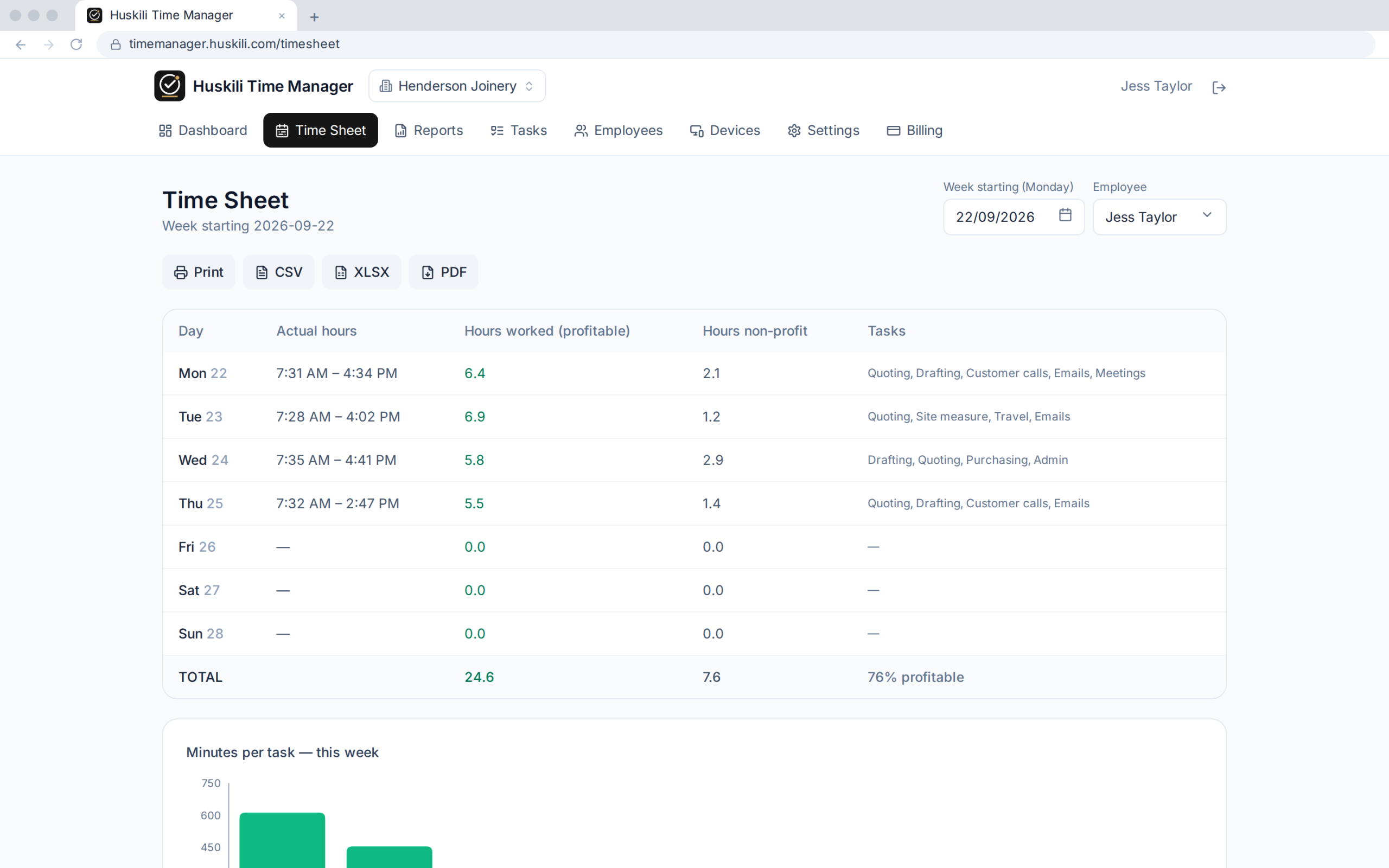Click the Print button
This screenshot has height=868, width=1389.
(x=199, y=272)
